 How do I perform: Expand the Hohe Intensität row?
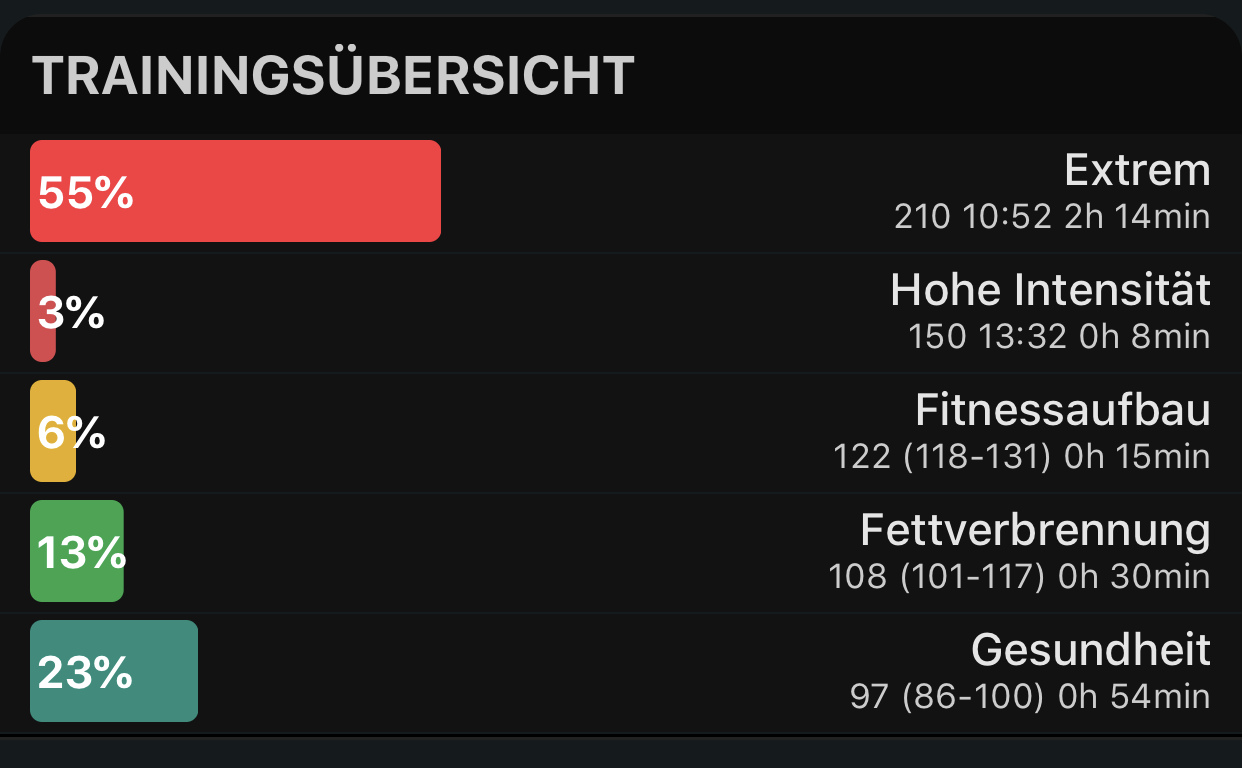1049,290
